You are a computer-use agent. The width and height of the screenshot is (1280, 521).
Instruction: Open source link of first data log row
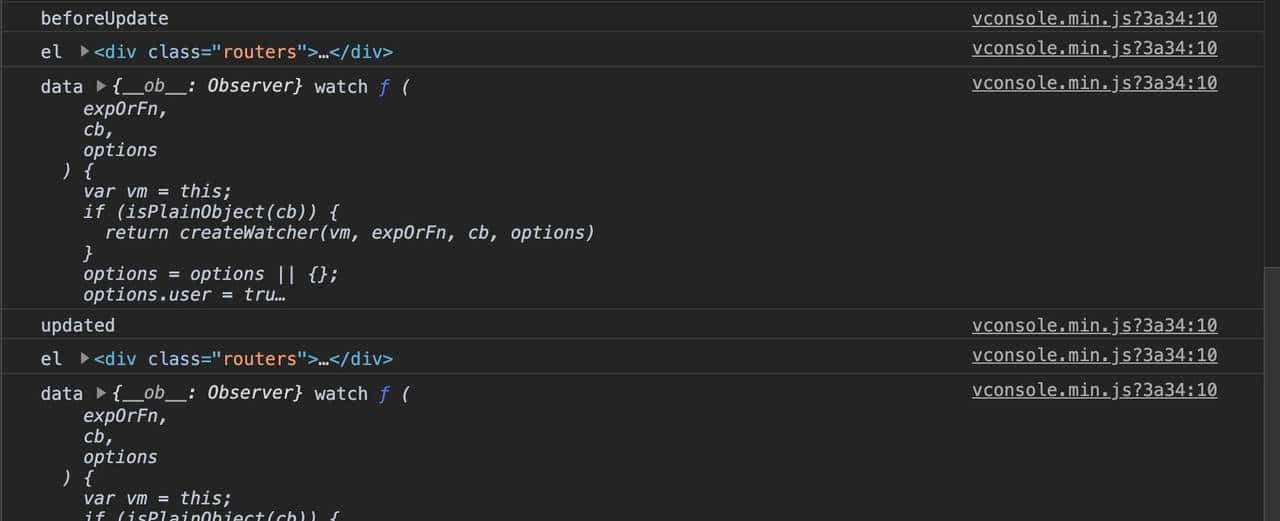(x=1094, y=82)
